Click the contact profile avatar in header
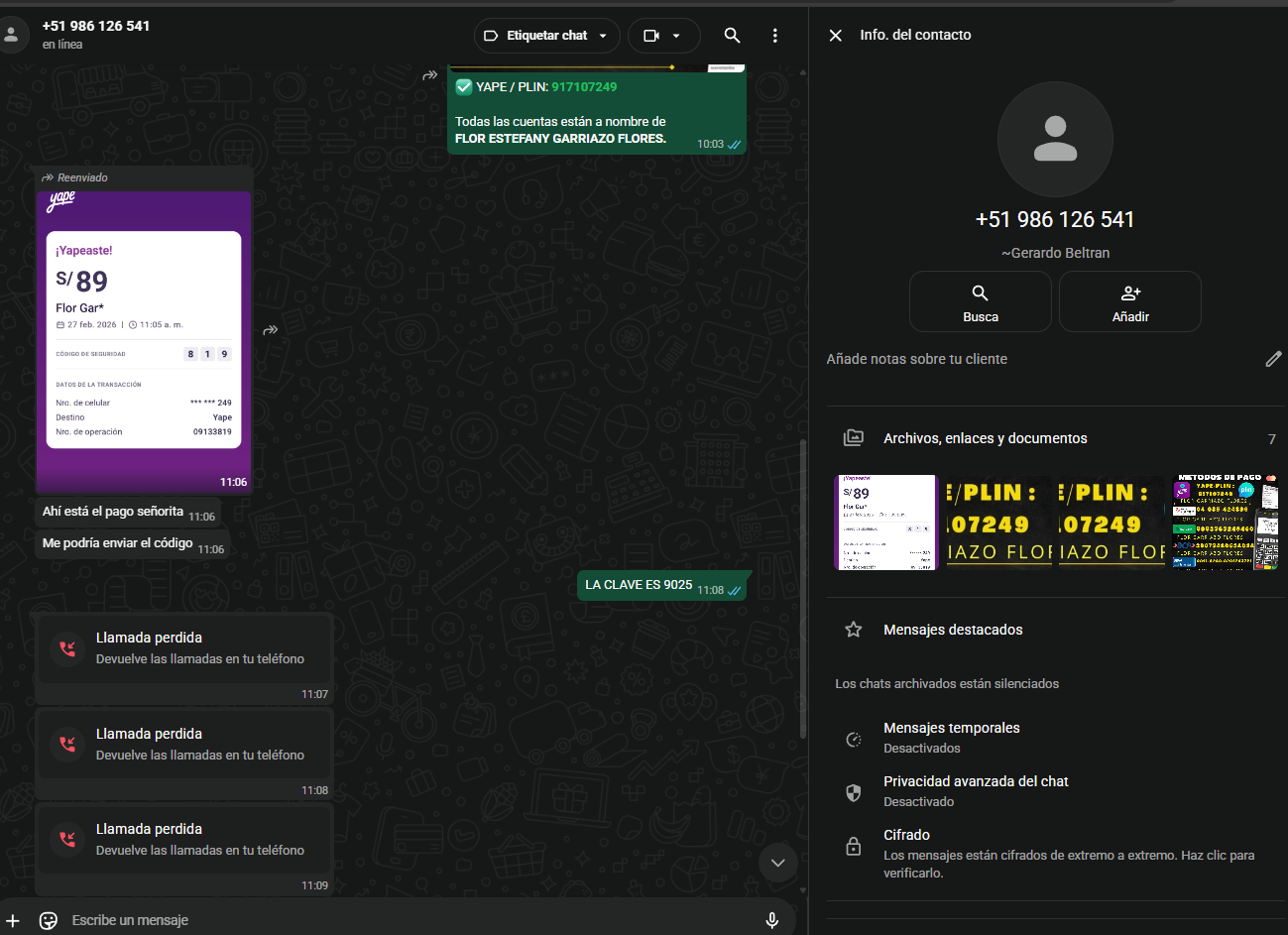The height and width of the screenshot is (935, 1288). point(12,35)
